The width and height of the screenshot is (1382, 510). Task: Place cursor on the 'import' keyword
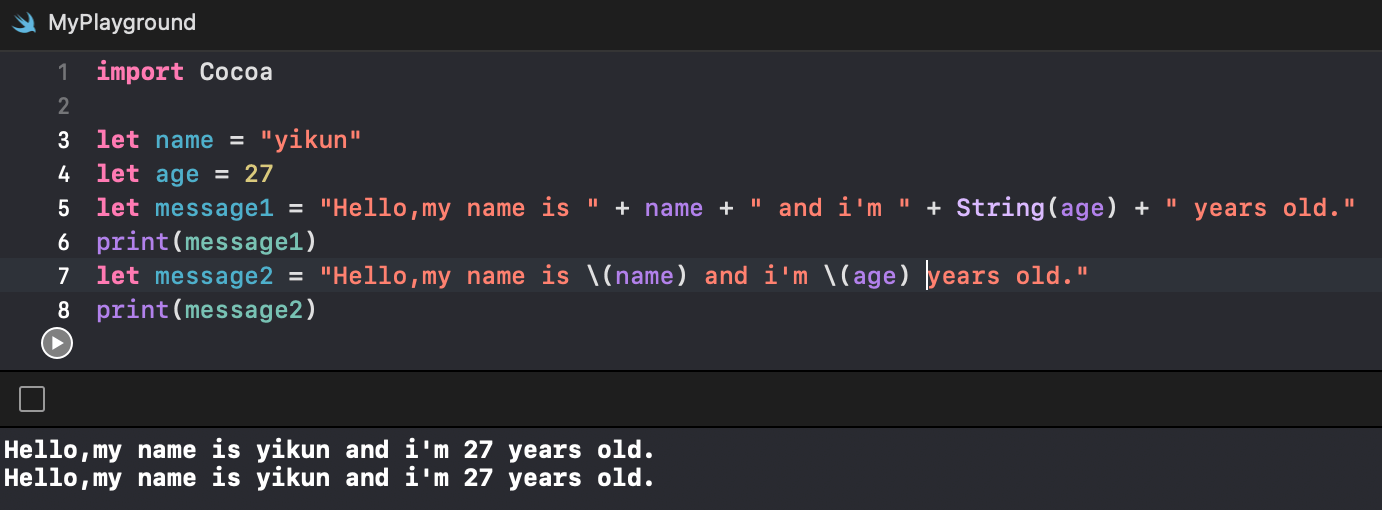click(x=140, y=72)
